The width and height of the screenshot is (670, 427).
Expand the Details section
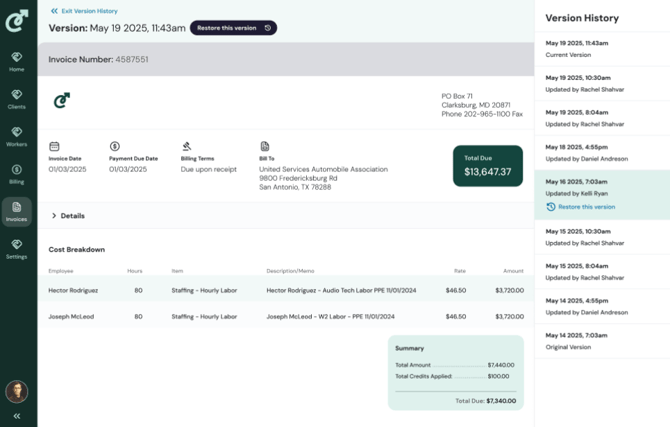coord(68,216)
